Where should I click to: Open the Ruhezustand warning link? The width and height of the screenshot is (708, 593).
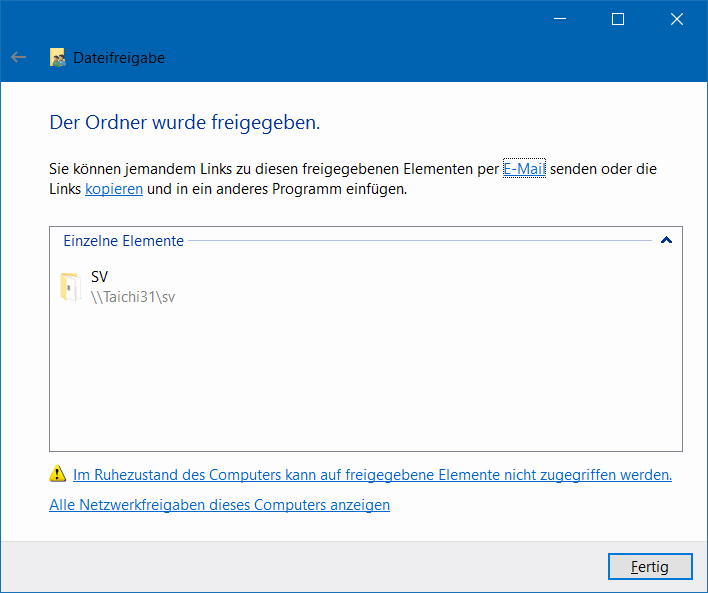coord(372,475)
